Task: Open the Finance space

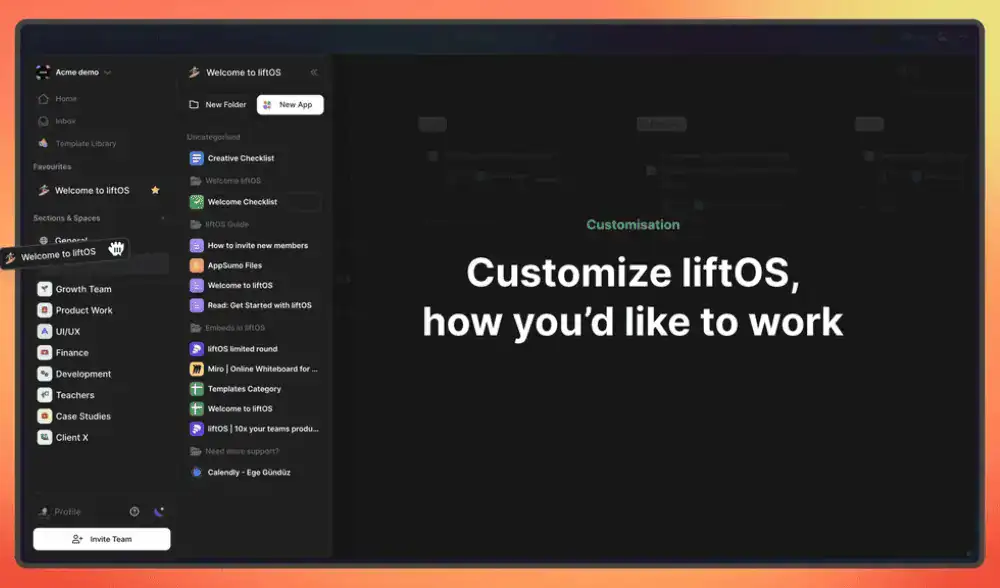Action: point(72,353)
